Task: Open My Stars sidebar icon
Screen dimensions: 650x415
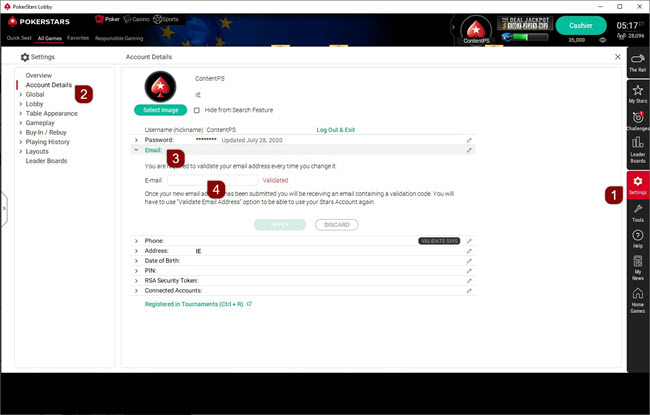Action: (638, 94)
